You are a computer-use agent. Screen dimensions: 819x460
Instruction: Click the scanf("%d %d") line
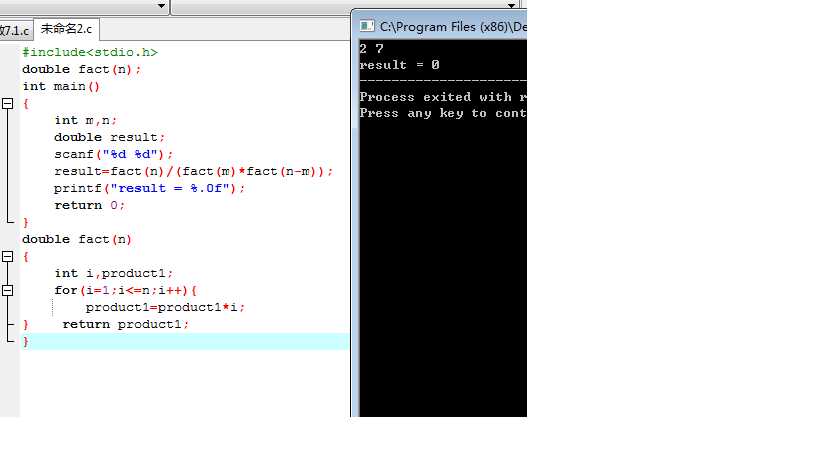(x=113, y=155)
